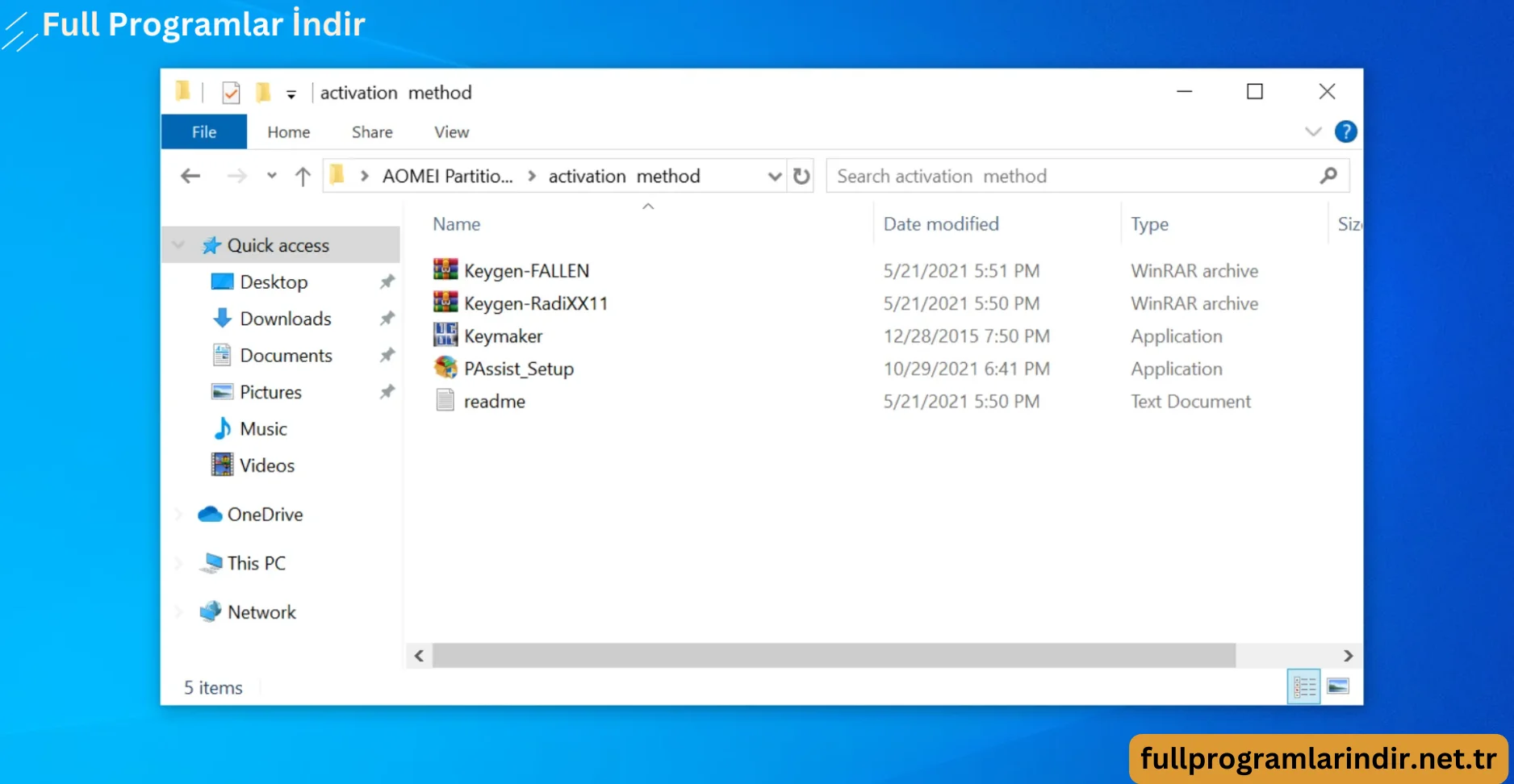The image size is (1514, 784).
Task: Click the pin icon next to Documents
Action: coord(387,355)
